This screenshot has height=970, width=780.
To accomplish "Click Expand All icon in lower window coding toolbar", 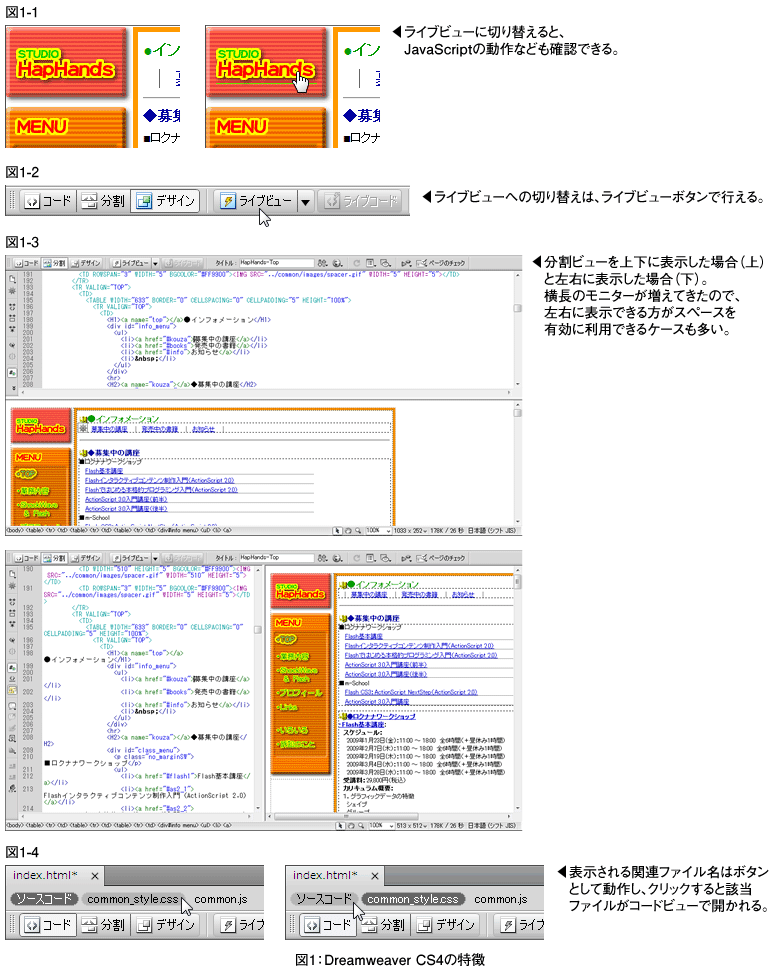I will pyautogui.click(x=12, y=624).
